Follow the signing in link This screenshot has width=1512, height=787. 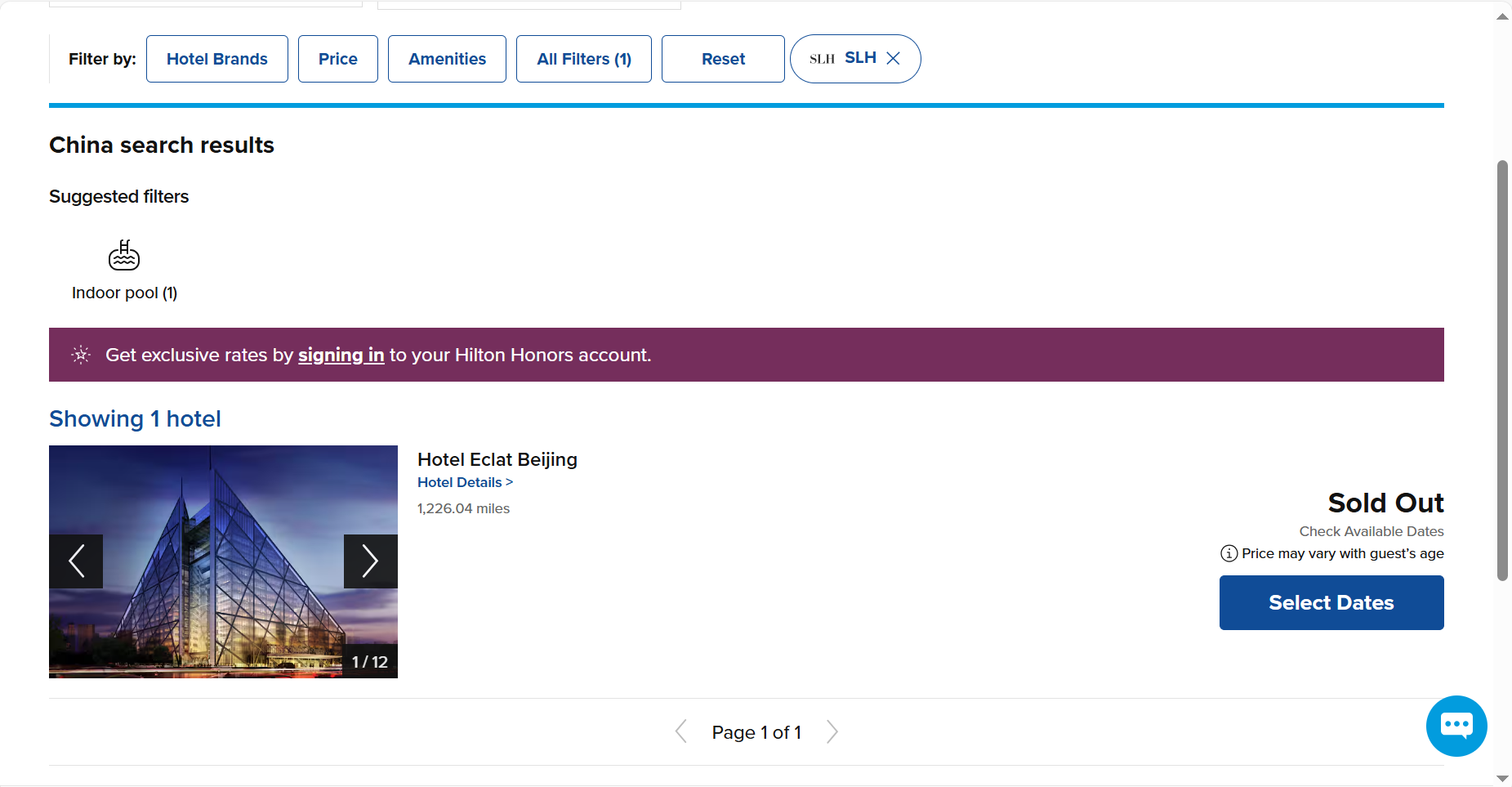[341, 355]
